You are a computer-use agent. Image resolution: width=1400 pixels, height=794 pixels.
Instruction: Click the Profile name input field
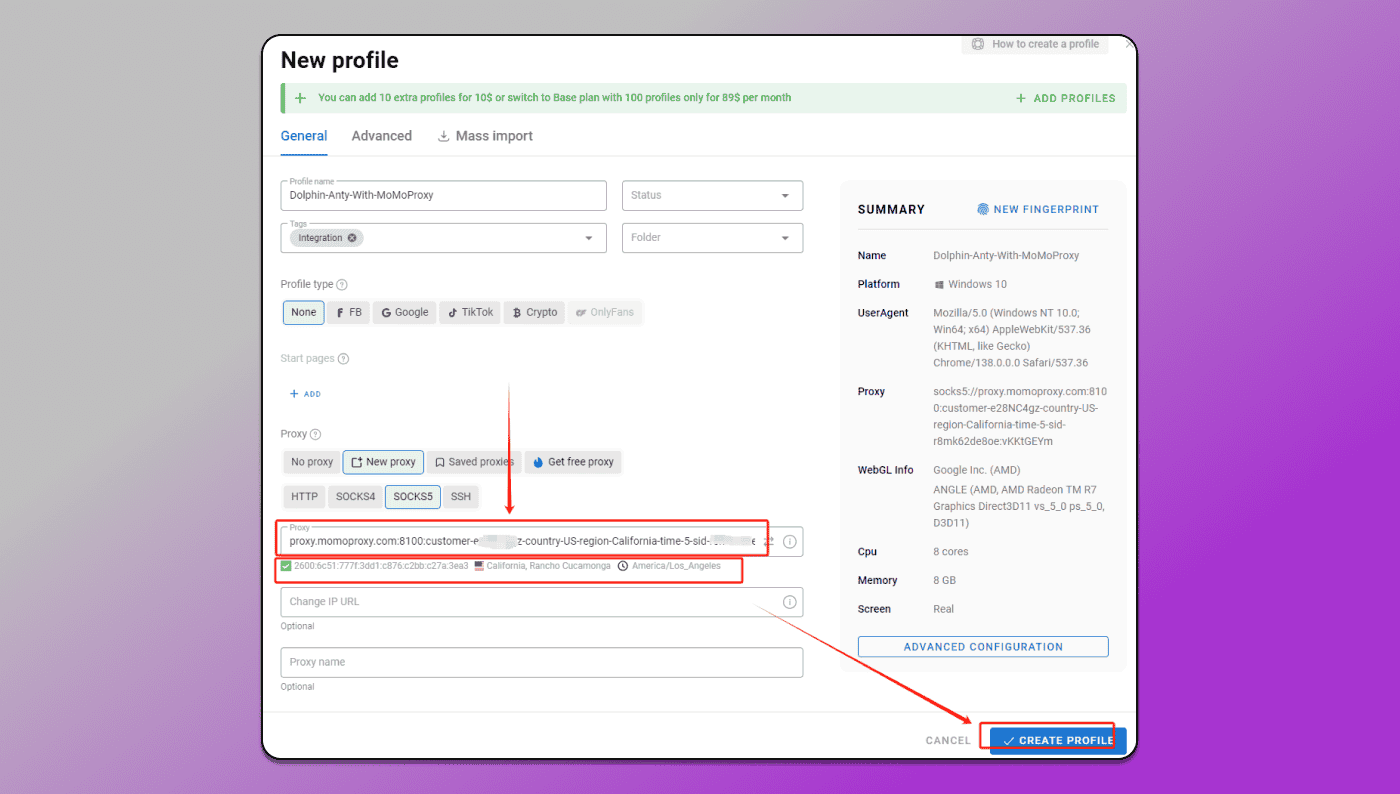click(444, 195)
